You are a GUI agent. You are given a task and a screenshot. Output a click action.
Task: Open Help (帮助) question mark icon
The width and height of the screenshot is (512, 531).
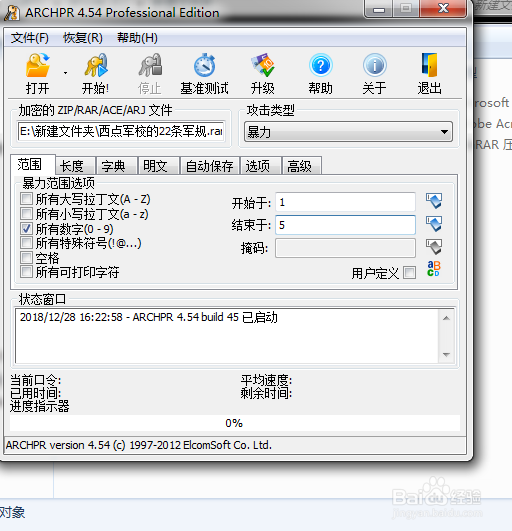(x=320, y=65)
